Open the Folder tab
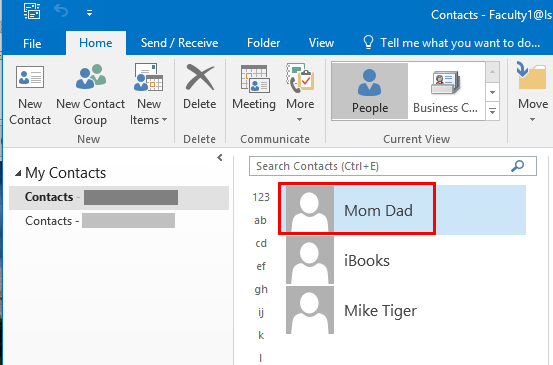Screen dimensions: 553x365 tap(263, 43)
